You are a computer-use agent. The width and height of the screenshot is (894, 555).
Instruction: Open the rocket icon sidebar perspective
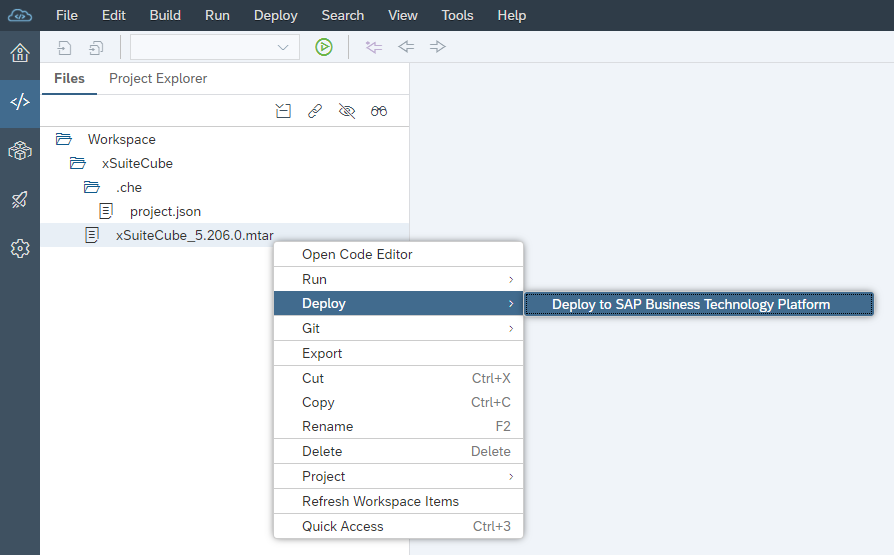click(20, 200)
